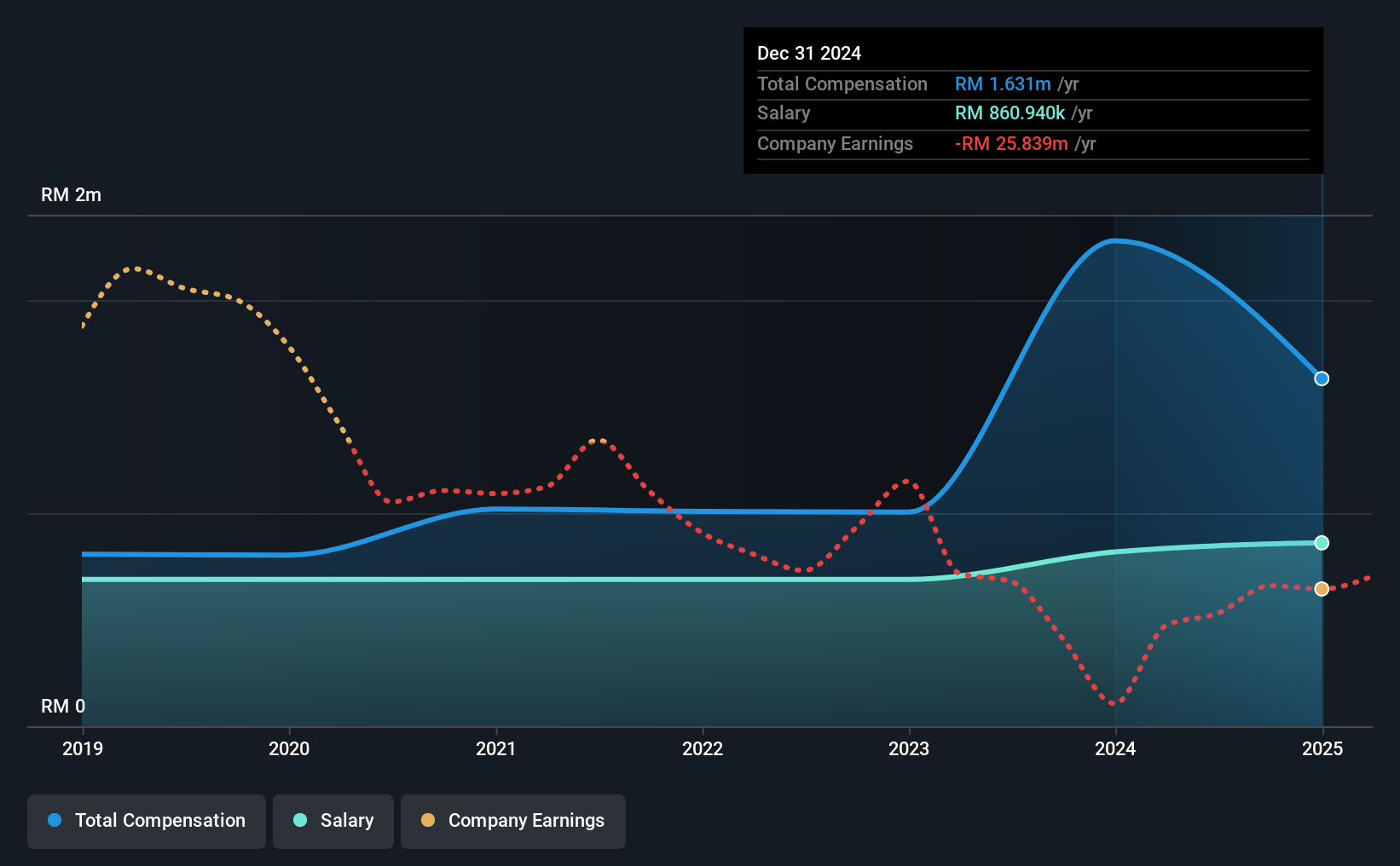Click the RM 1.631m total compensation value
Image resolution: width=1400 pixels, height=866 pixels.
1003,84
